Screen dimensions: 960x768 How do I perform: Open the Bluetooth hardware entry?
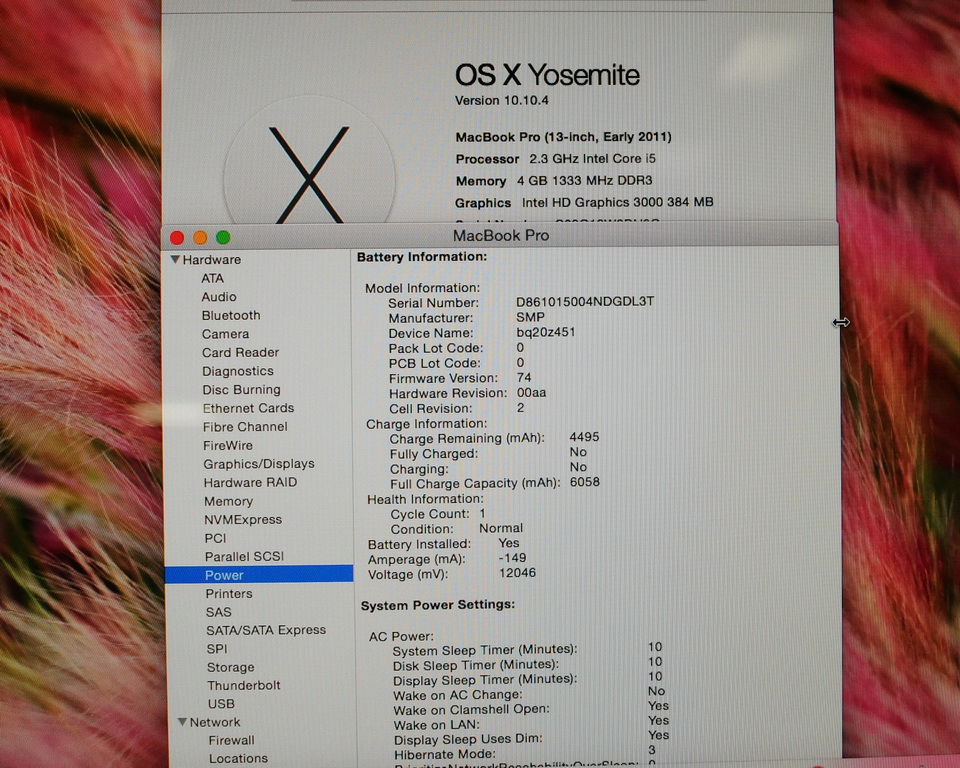coord(231,315)
